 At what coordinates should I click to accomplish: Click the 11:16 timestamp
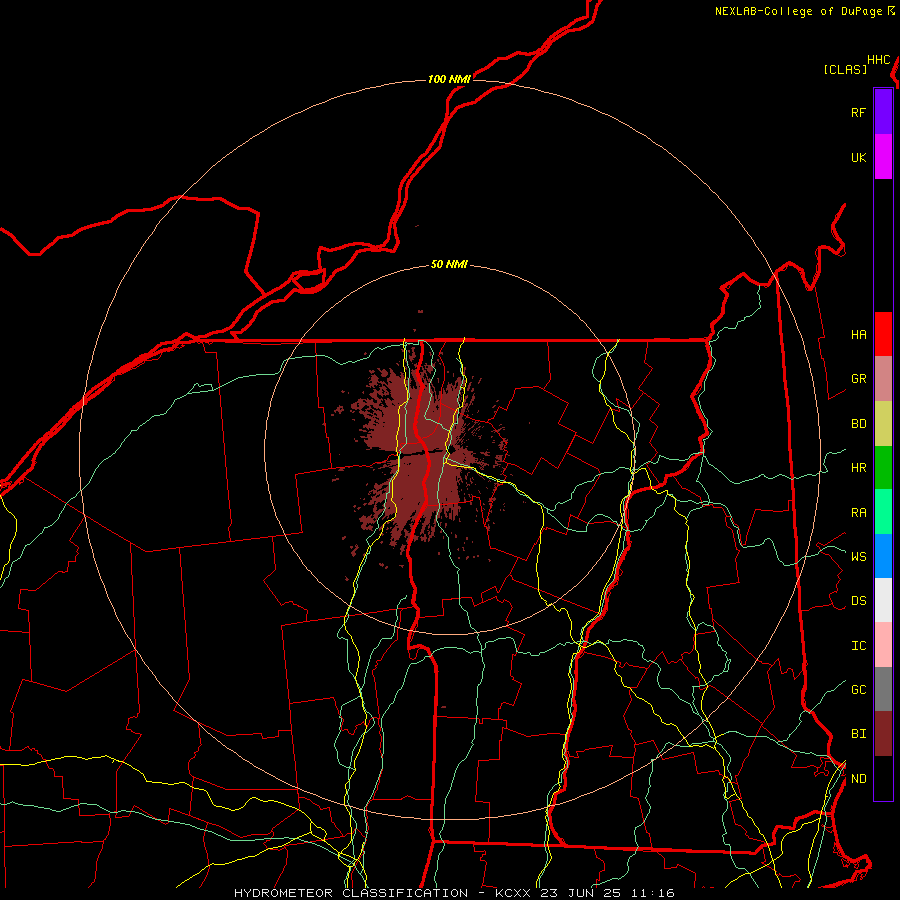click(x=652, y=893)
